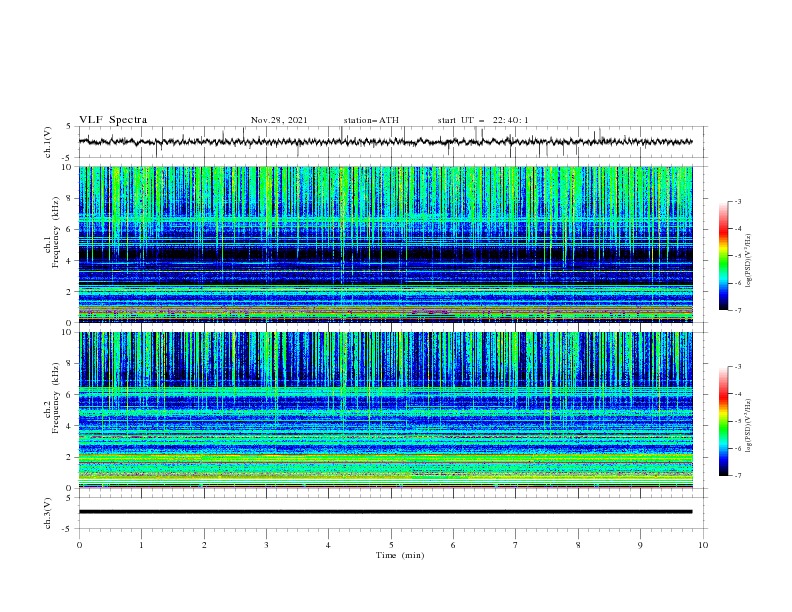The height and width of the screenshot is (612, 792).
Task: Click the ch.1 voltage waveform trace
Action: point(386,142)
